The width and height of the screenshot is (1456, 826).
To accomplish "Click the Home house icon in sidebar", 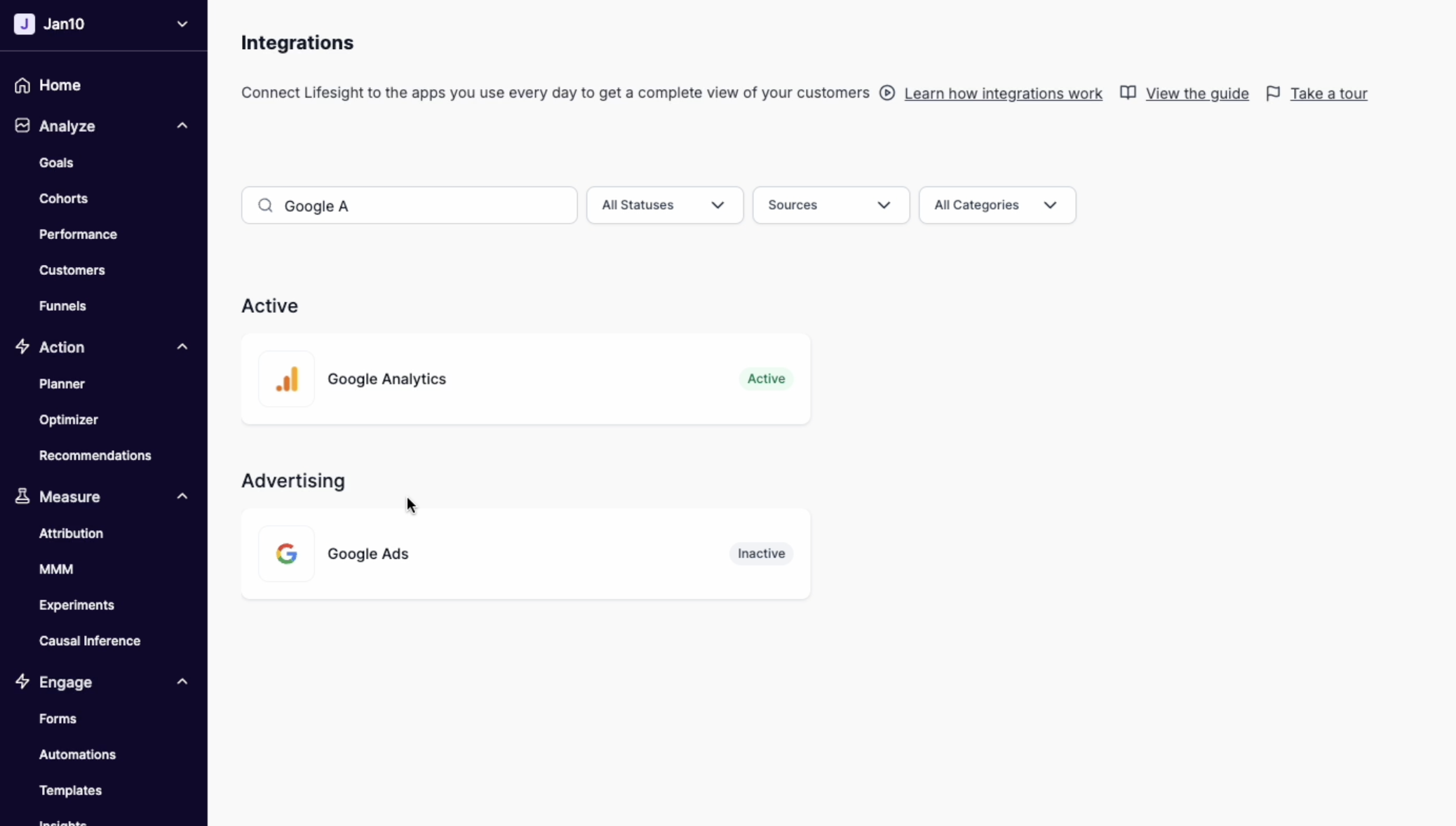I will (x=22, y=85).
